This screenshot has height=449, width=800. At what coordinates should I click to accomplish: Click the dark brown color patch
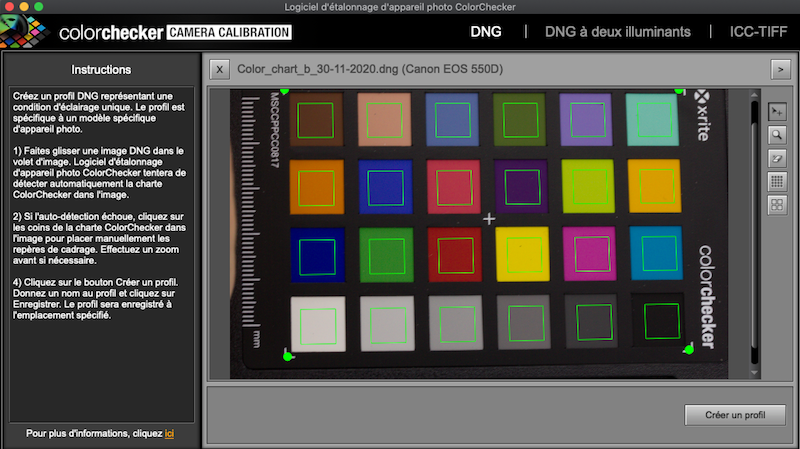[x=316, y=120]
